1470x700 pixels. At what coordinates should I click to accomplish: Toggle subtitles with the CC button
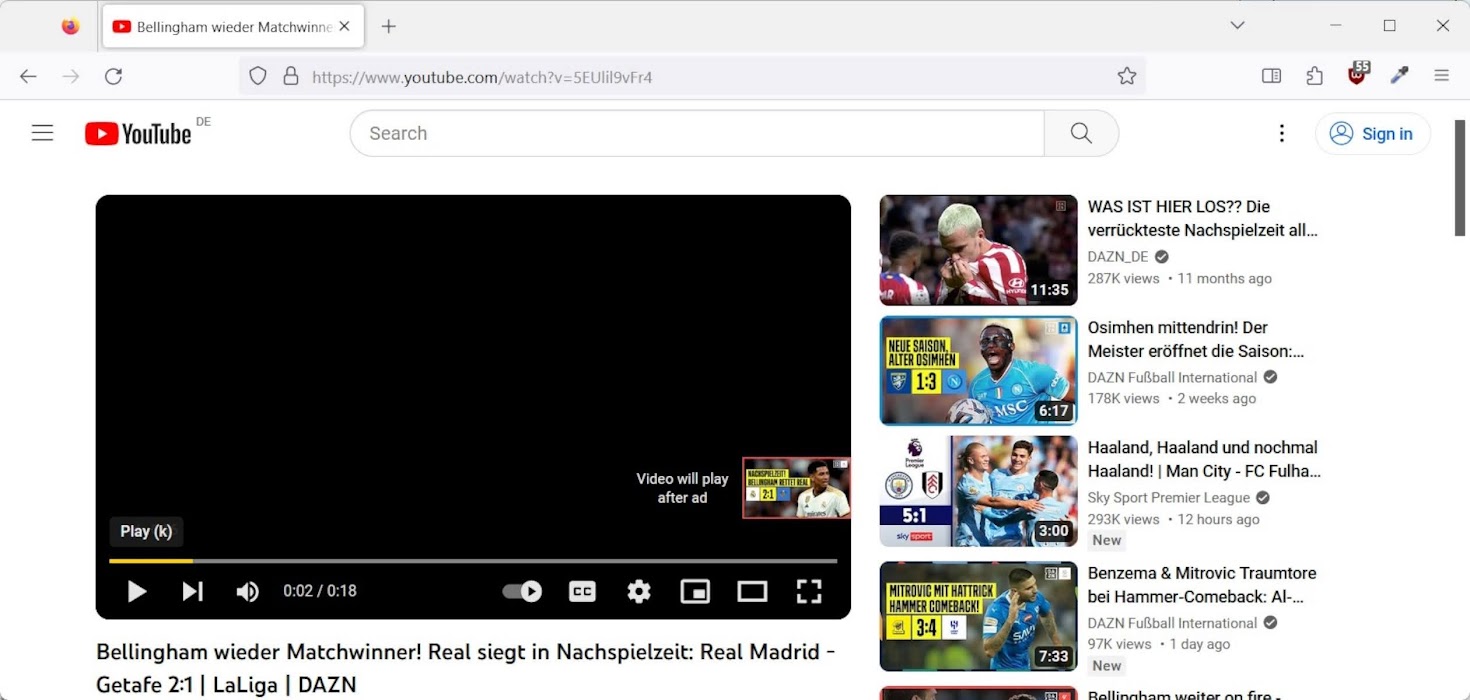pos(582,591)
